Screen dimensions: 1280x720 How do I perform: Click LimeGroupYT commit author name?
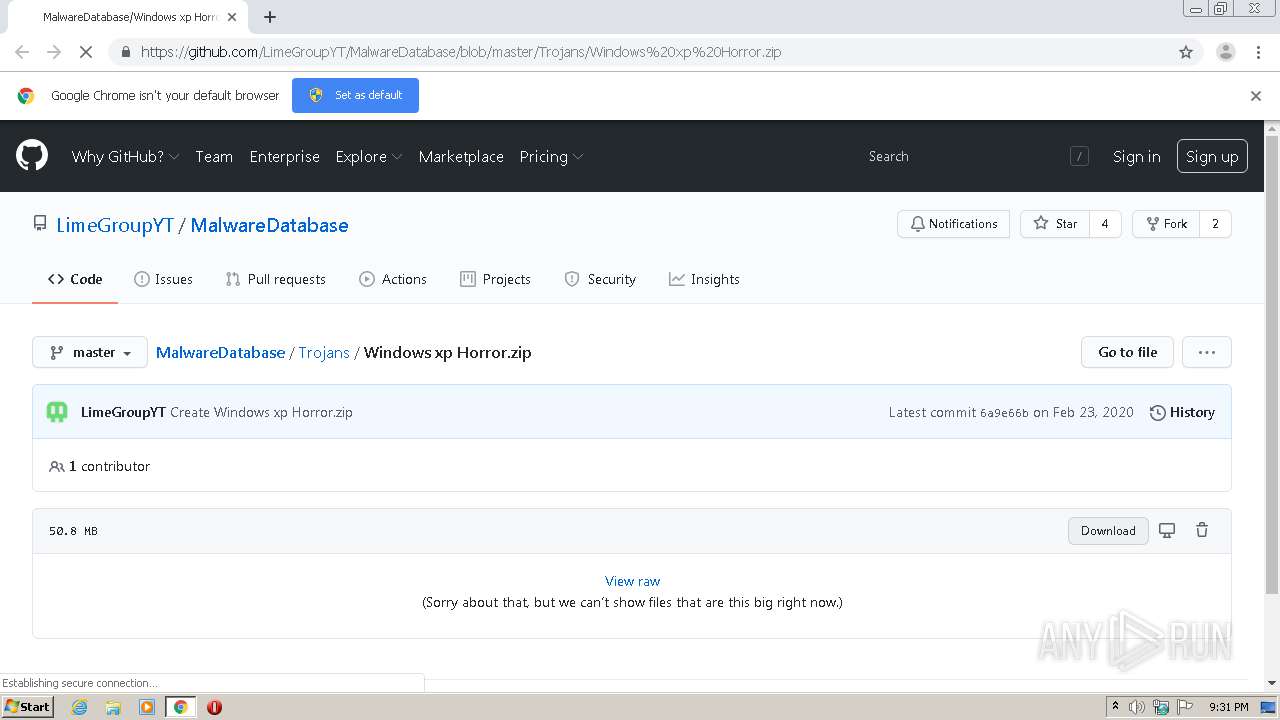[123, 412]
